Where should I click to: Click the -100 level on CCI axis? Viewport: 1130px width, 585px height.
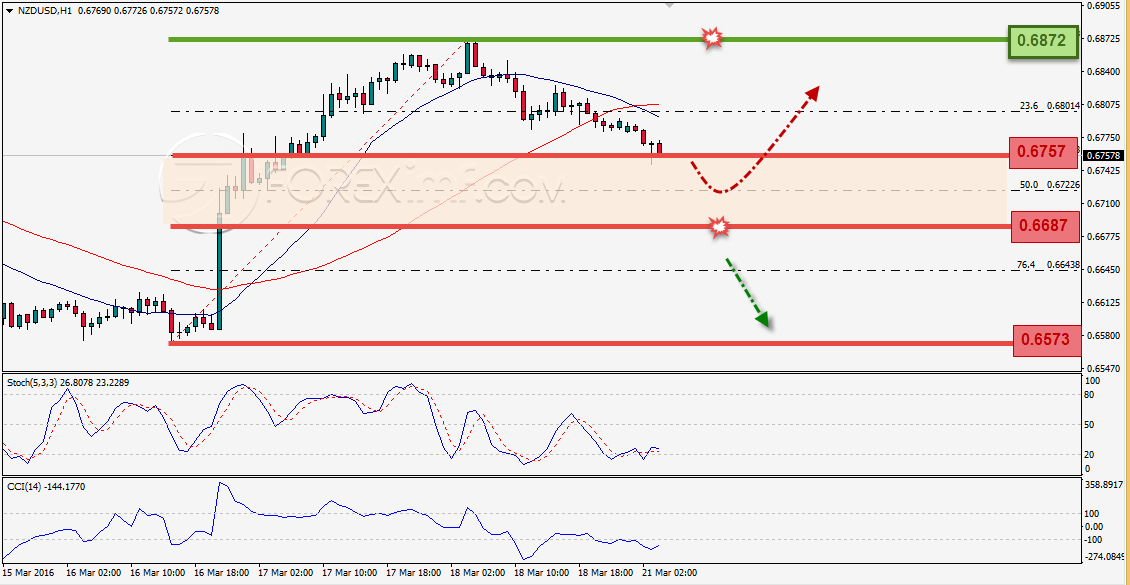[x=1094, y=540]
